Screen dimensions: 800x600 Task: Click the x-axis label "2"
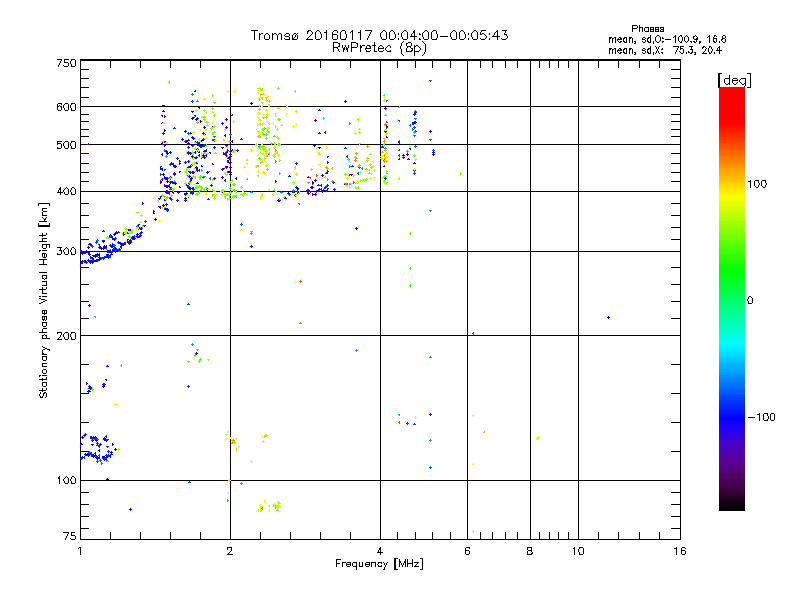[x=230, y=551]
